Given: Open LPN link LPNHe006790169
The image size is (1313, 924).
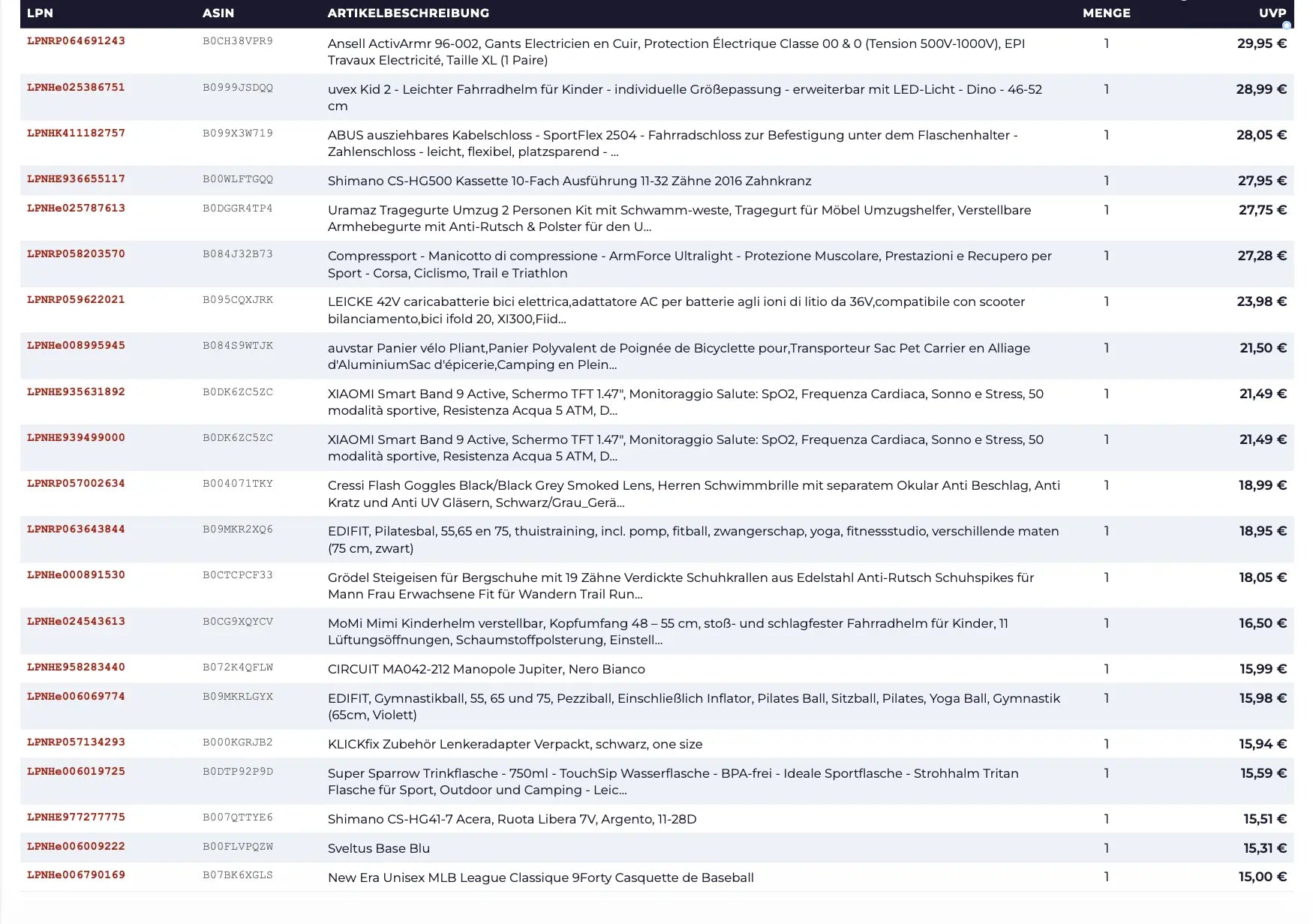Looking at the screenshot, I should (76, 875).
